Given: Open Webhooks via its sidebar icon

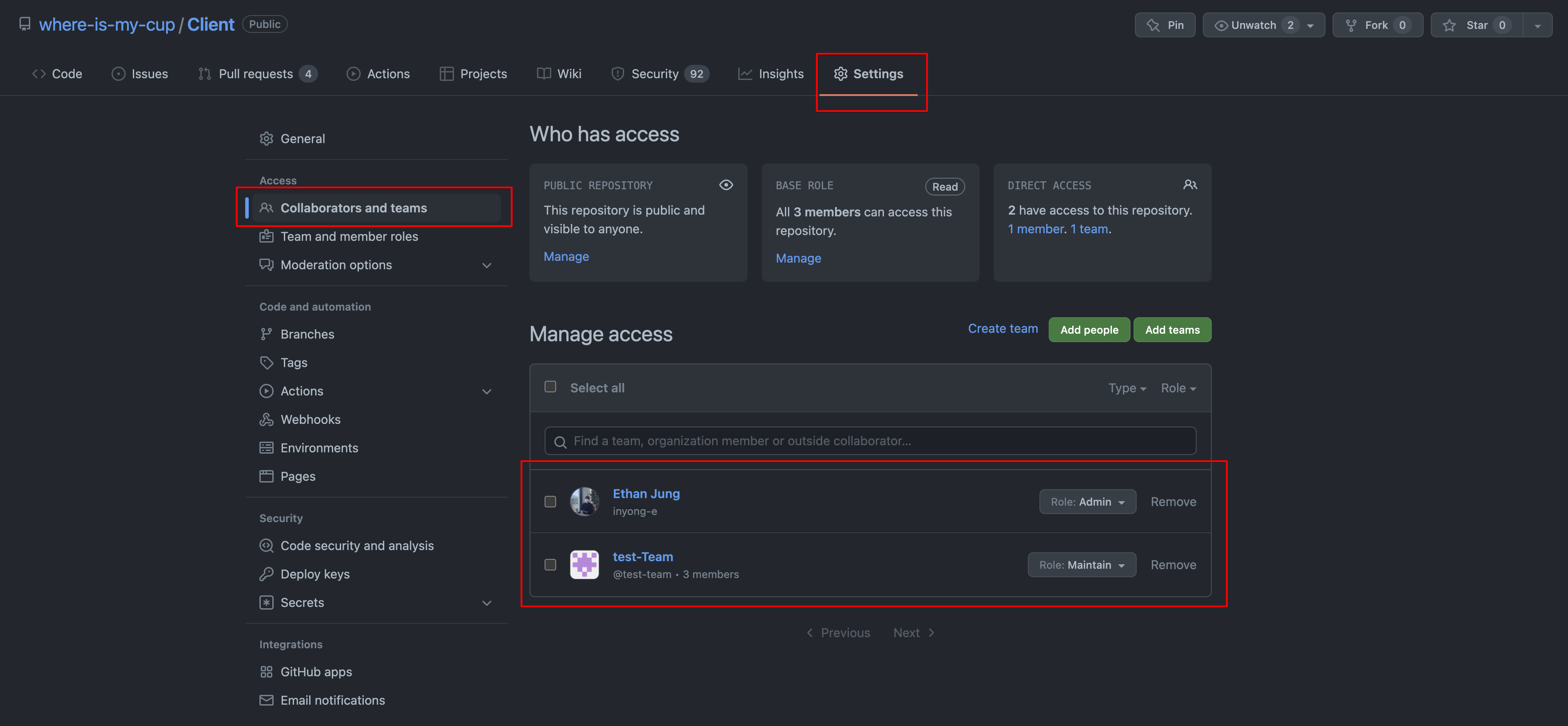Looking at the screenshot, I should 266,419.
